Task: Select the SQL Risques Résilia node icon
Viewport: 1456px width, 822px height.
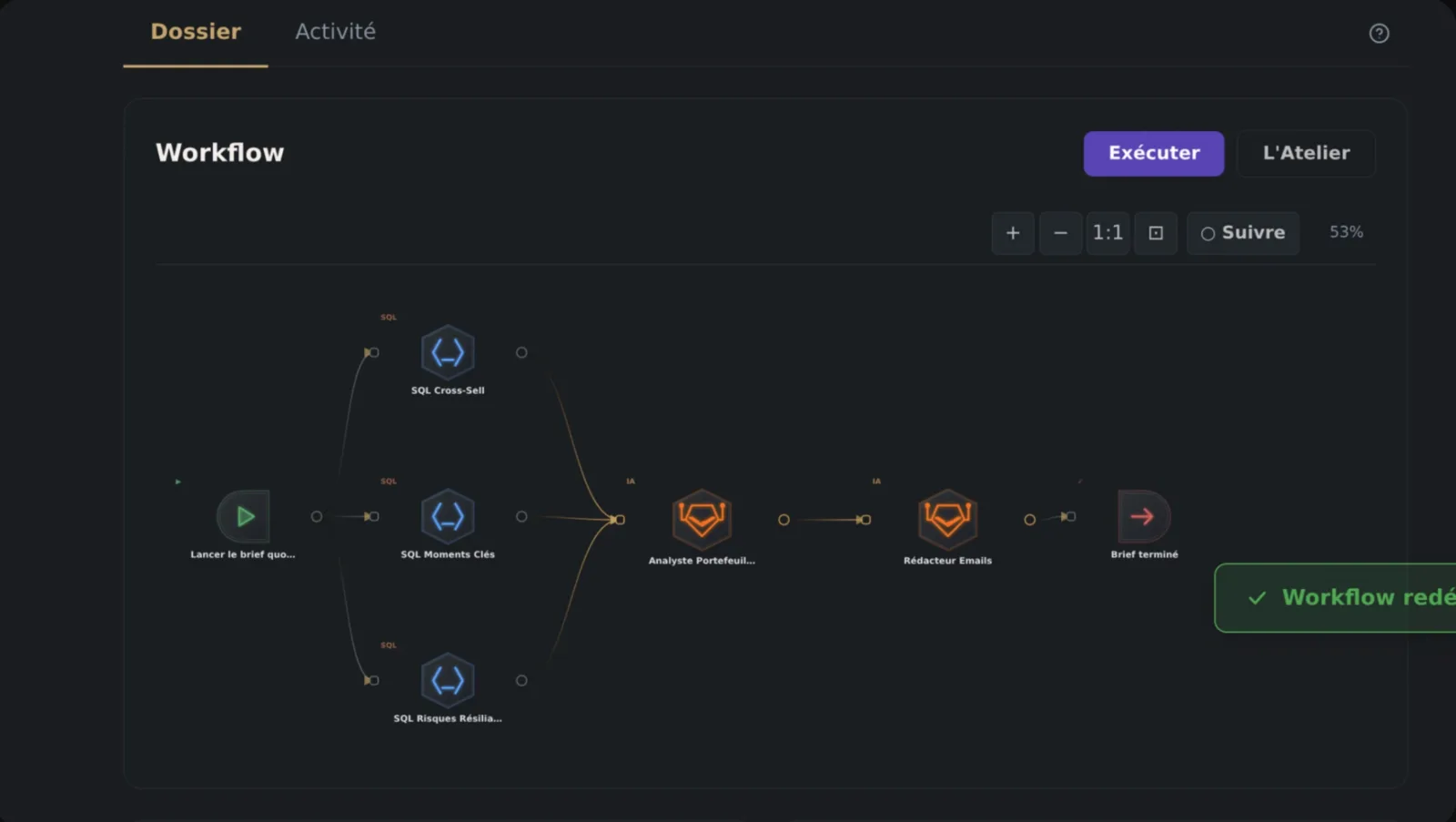Action: point(448,680)
